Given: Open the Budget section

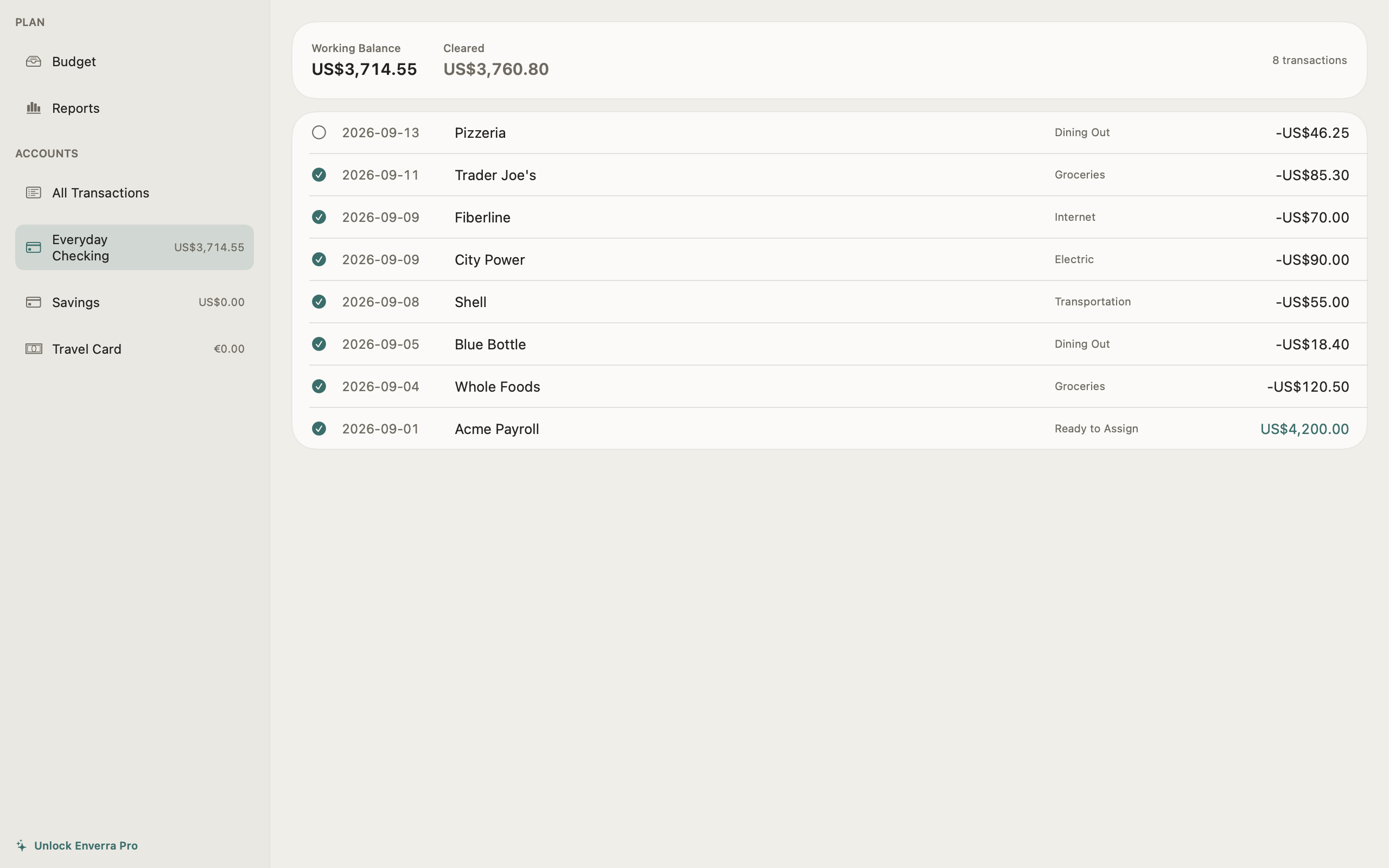Looking at the screenshot, I should click(135, 61).
